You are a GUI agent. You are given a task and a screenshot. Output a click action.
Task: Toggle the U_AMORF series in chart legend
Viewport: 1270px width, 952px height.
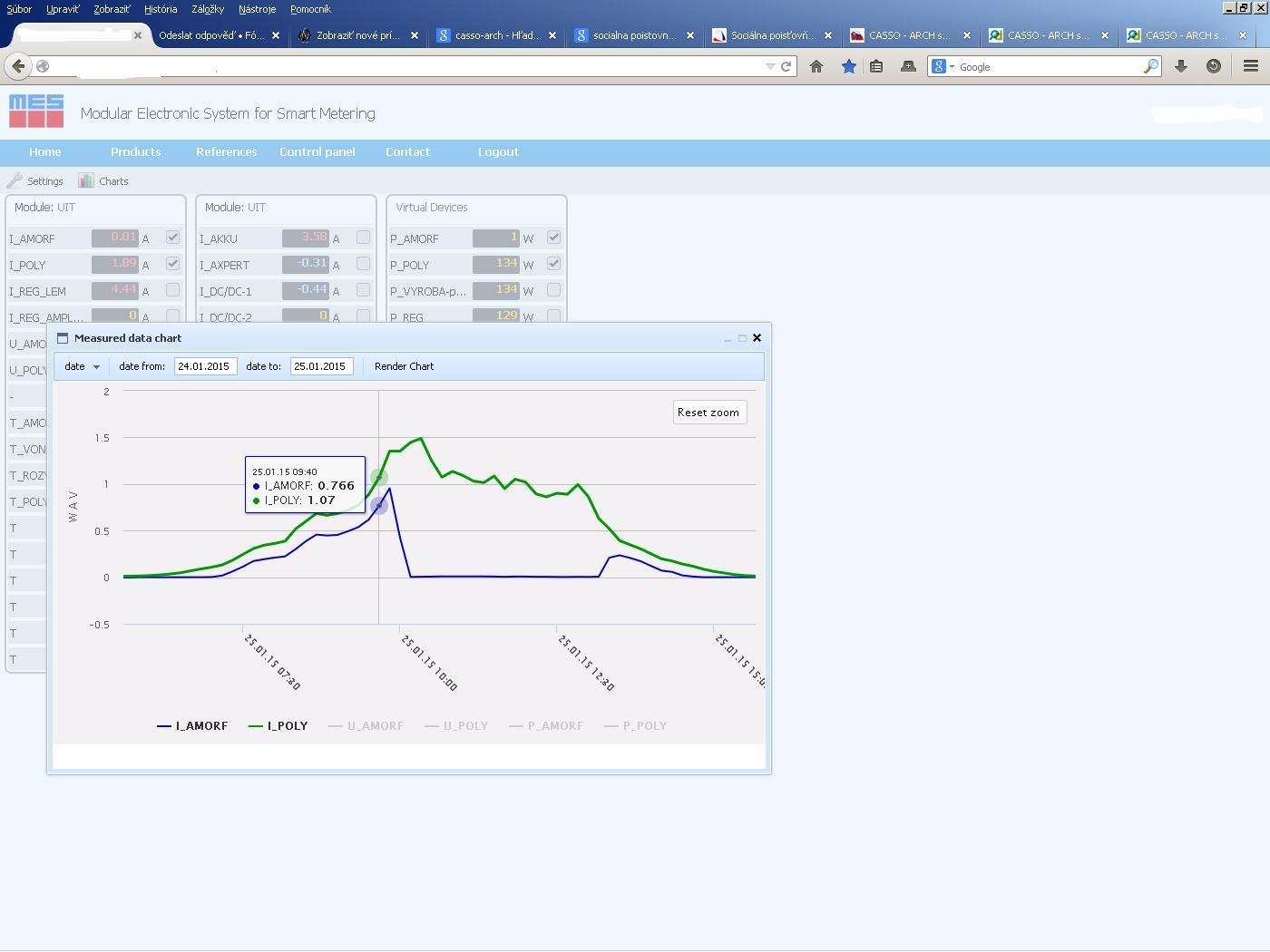coord(366,726)
